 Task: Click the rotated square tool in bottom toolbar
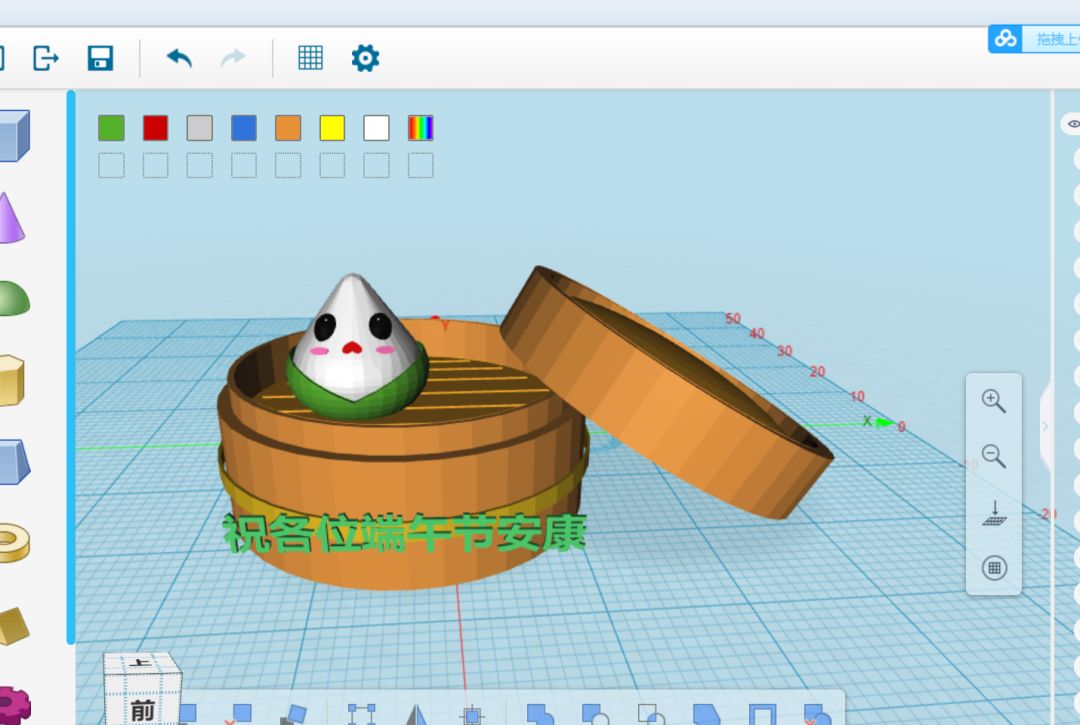(293, 715)
